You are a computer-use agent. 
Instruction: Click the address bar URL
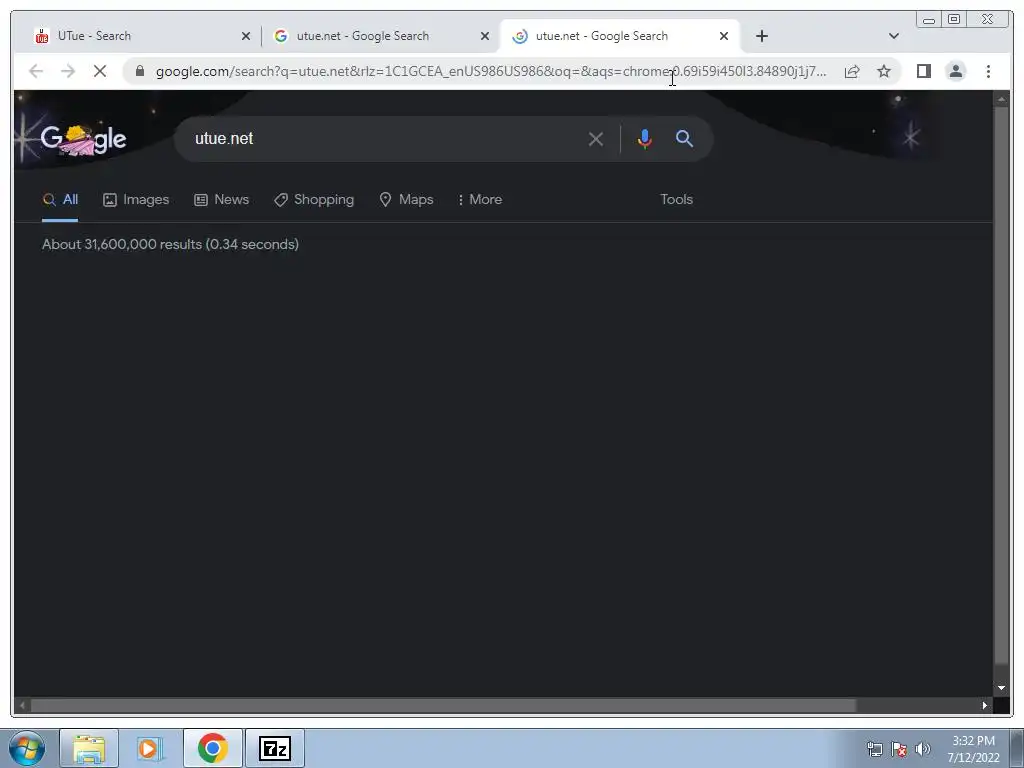point(491,71)
